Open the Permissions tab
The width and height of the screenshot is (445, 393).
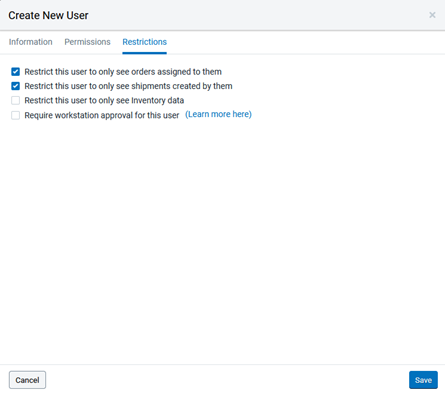(x=87, y=42)
